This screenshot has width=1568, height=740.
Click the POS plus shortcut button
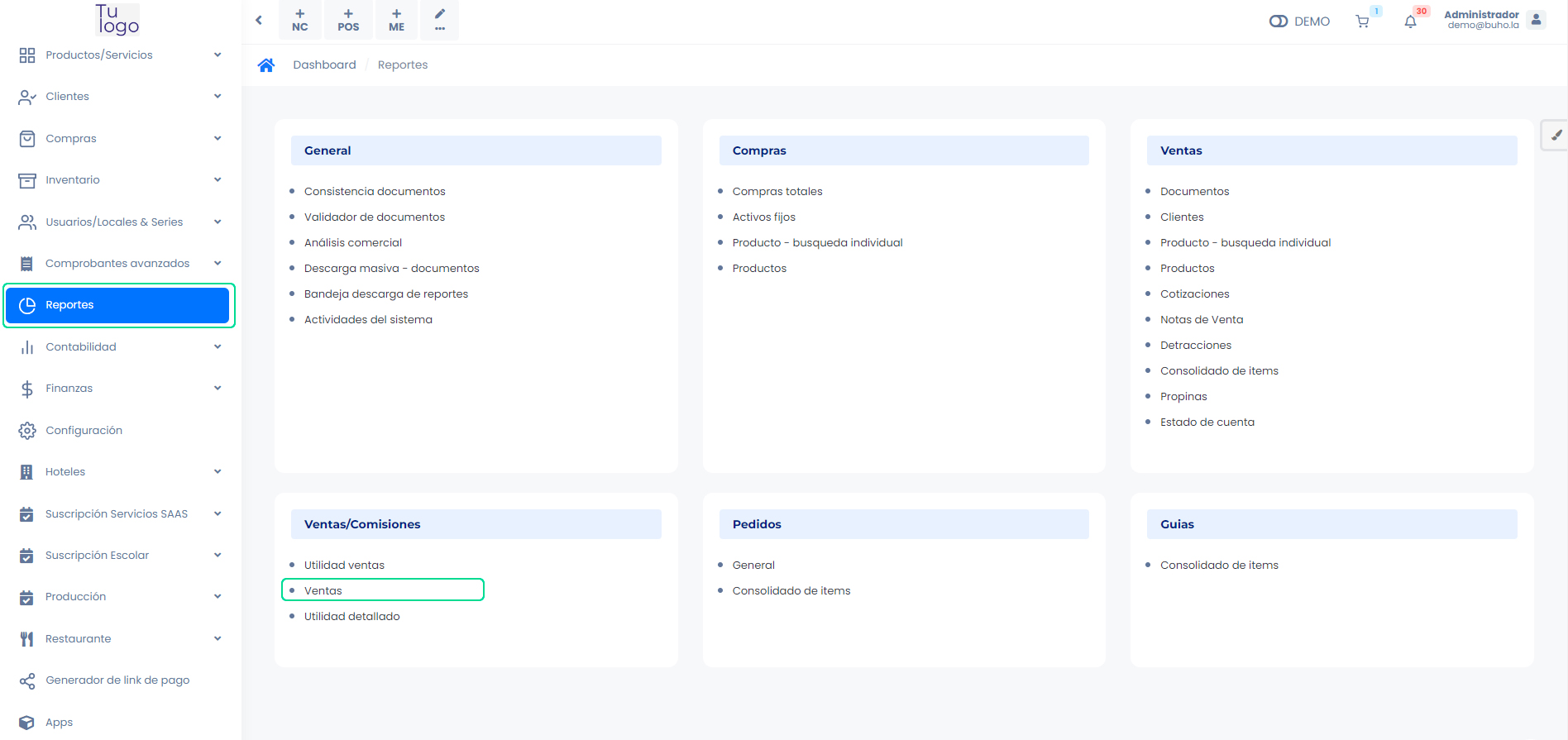click(x=348, y=20)
